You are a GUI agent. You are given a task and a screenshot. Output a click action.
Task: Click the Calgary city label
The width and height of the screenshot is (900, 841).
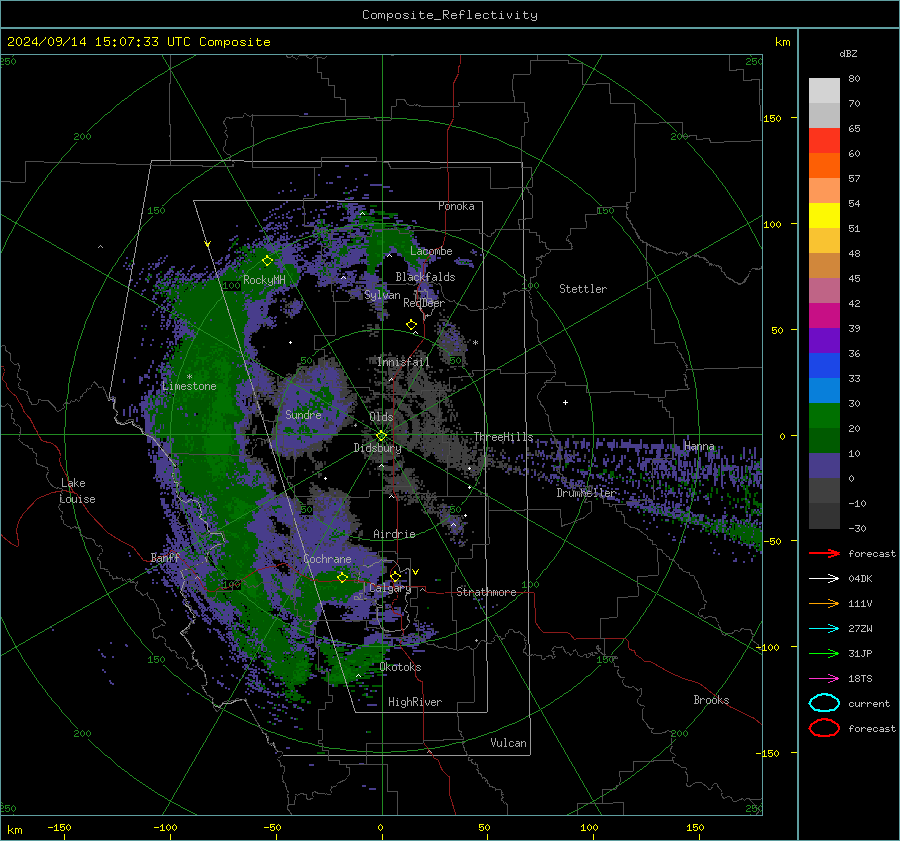click(x=390, y=588)
